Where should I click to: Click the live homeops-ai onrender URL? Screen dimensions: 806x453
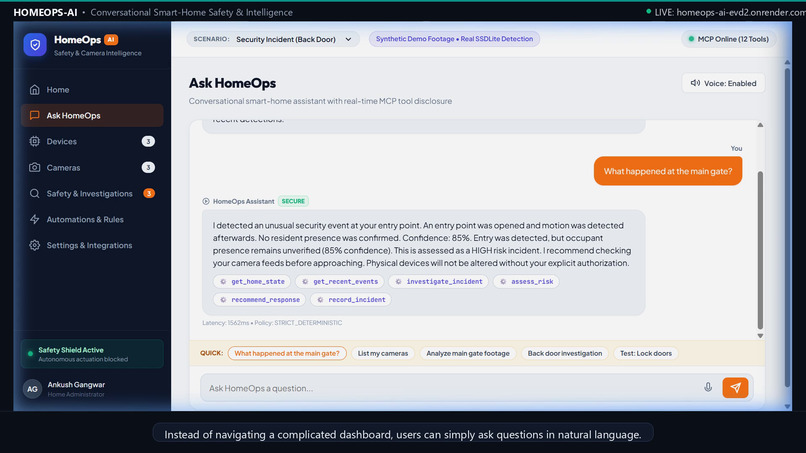click(x=740, y=12)
